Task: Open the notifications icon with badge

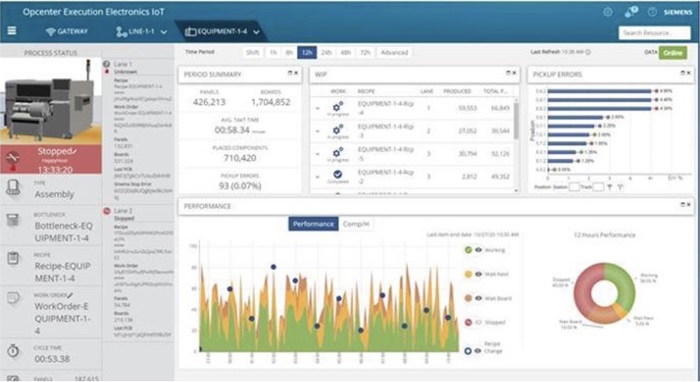Action: pos(631,12)
